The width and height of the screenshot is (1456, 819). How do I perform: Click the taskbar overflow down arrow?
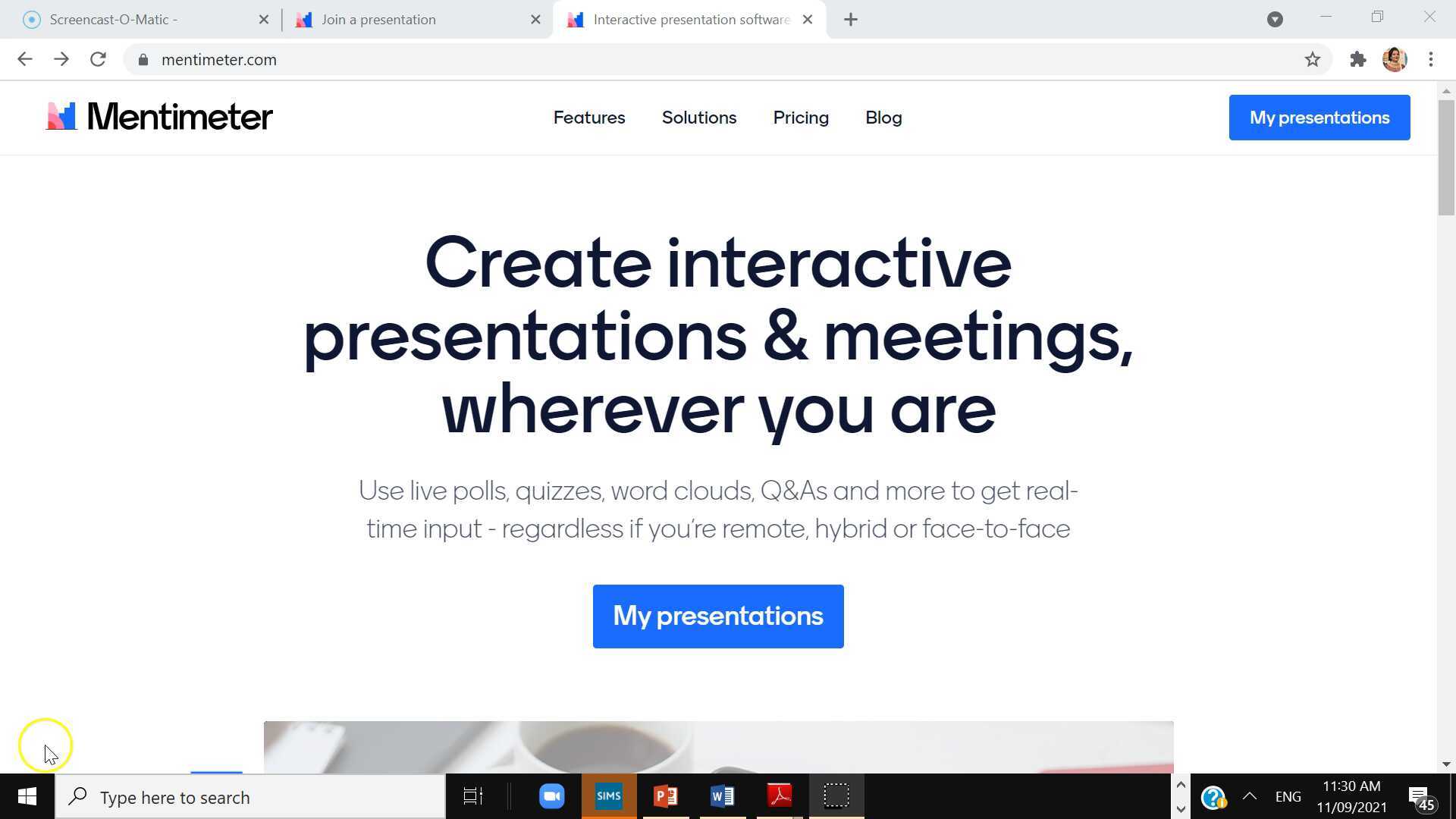1180,808
